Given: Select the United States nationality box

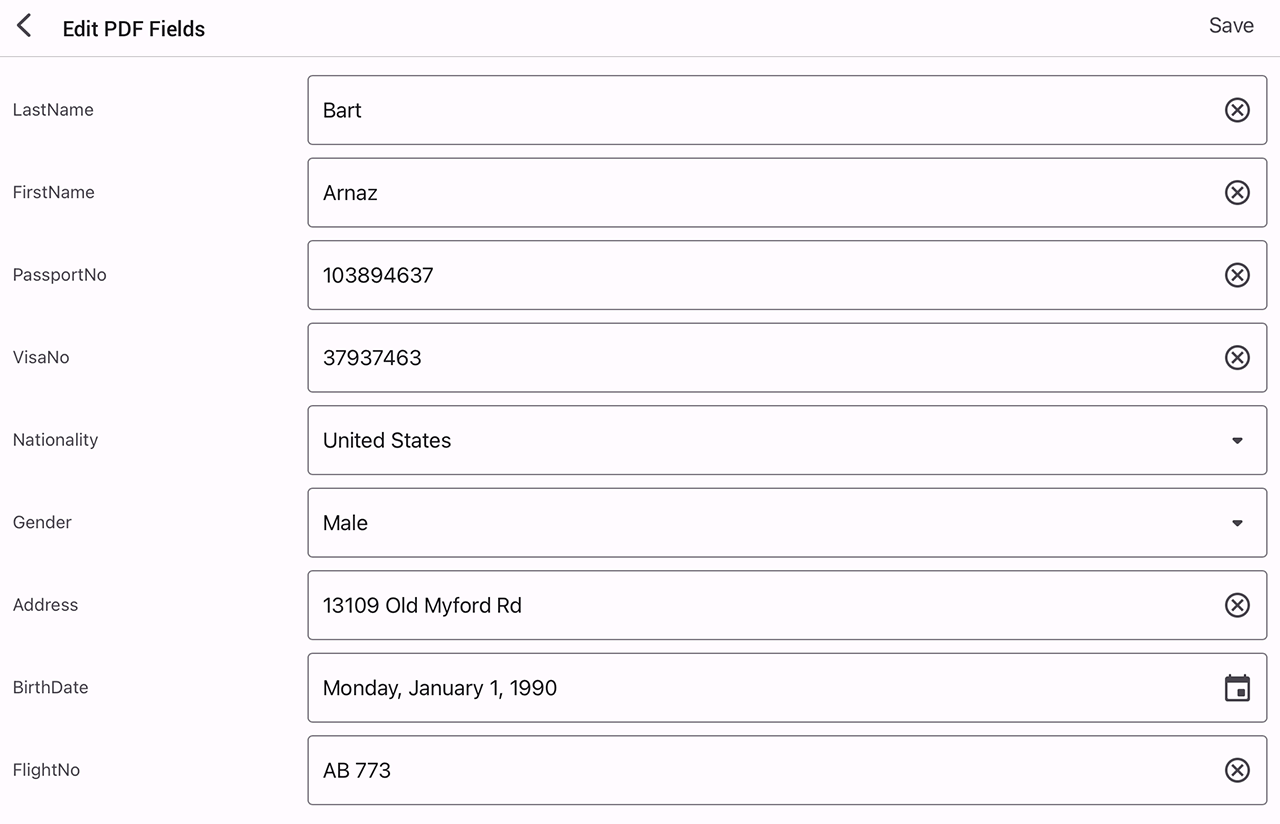Looking at the screenshot, I should 700,440.
